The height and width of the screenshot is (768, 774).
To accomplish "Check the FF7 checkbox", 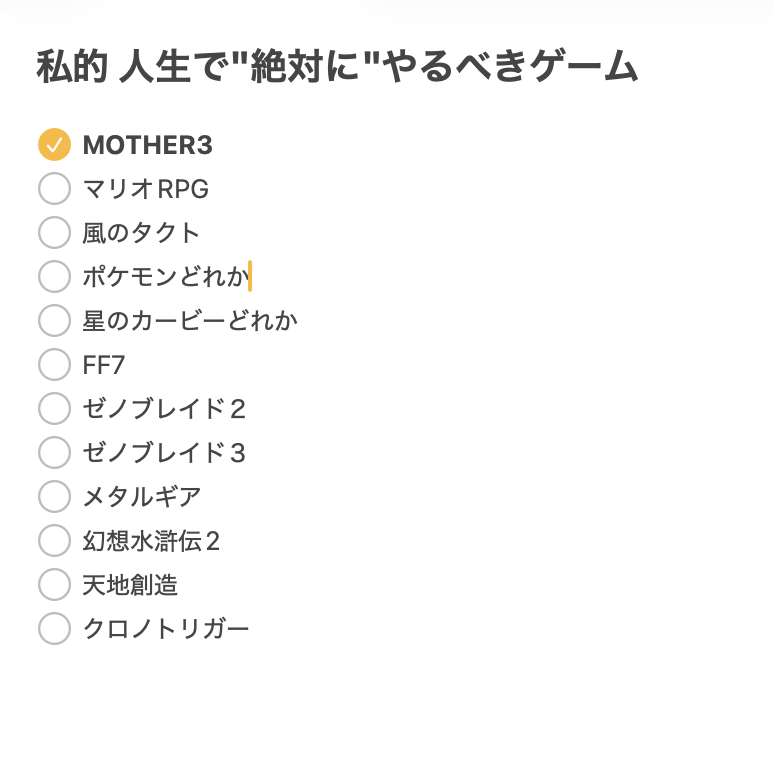I will coord(54,365).
